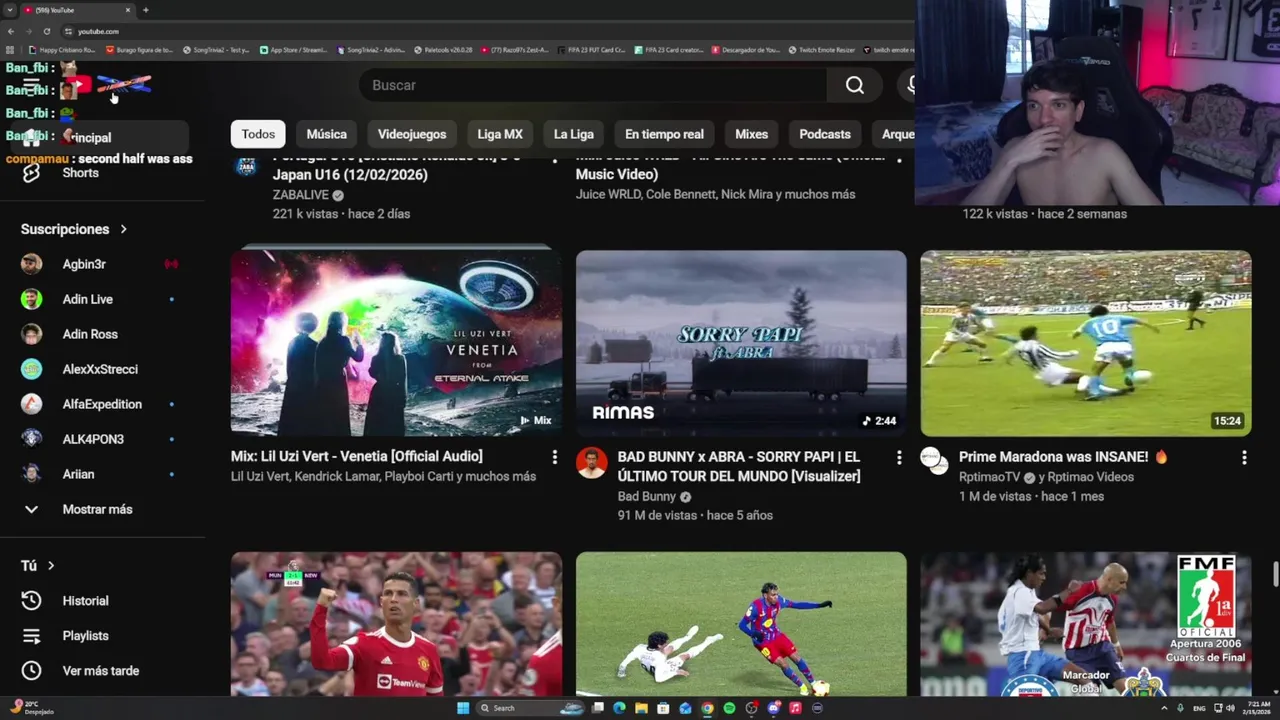Play the Maradona football thumbnail
The height and width of the screenshot is (720, 1280).
point(1086,343)
